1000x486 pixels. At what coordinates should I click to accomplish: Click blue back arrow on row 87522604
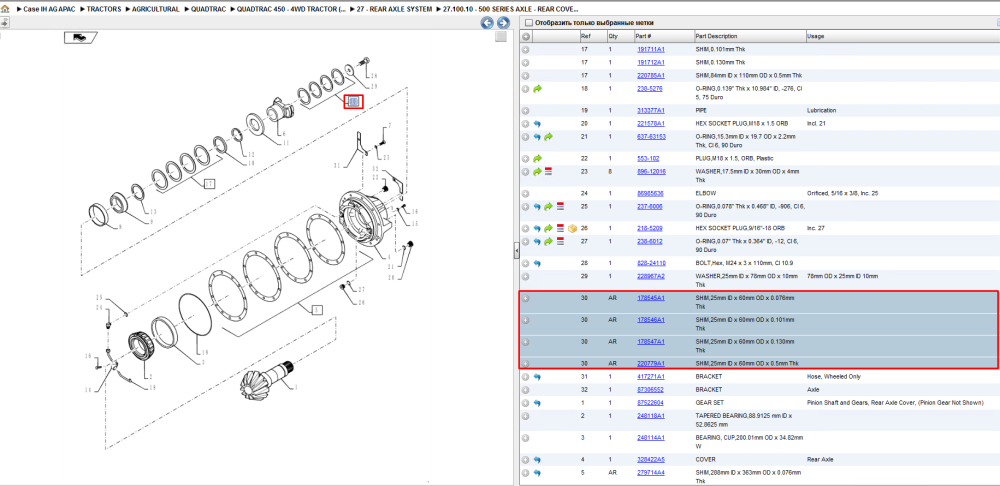pos(537,403)
